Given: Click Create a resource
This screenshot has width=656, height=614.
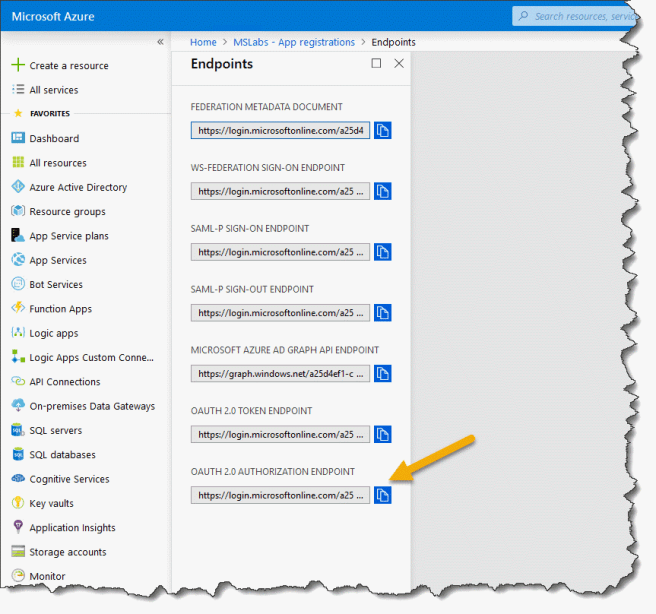Looking at the screenshot, I should coord(68,65).
